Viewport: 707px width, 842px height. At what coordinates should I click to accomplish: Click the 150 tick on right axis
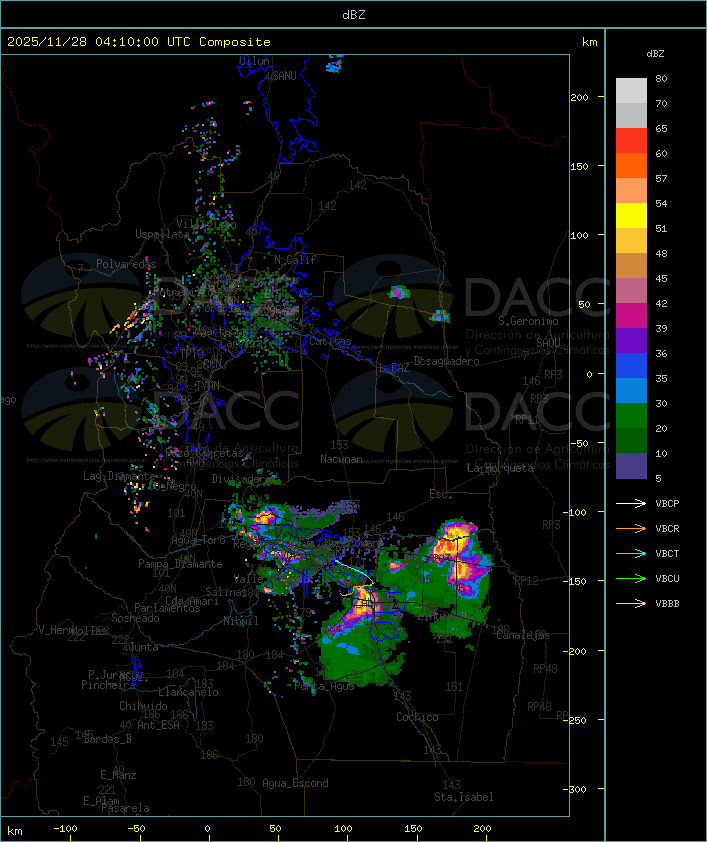[x=579, y=166]
